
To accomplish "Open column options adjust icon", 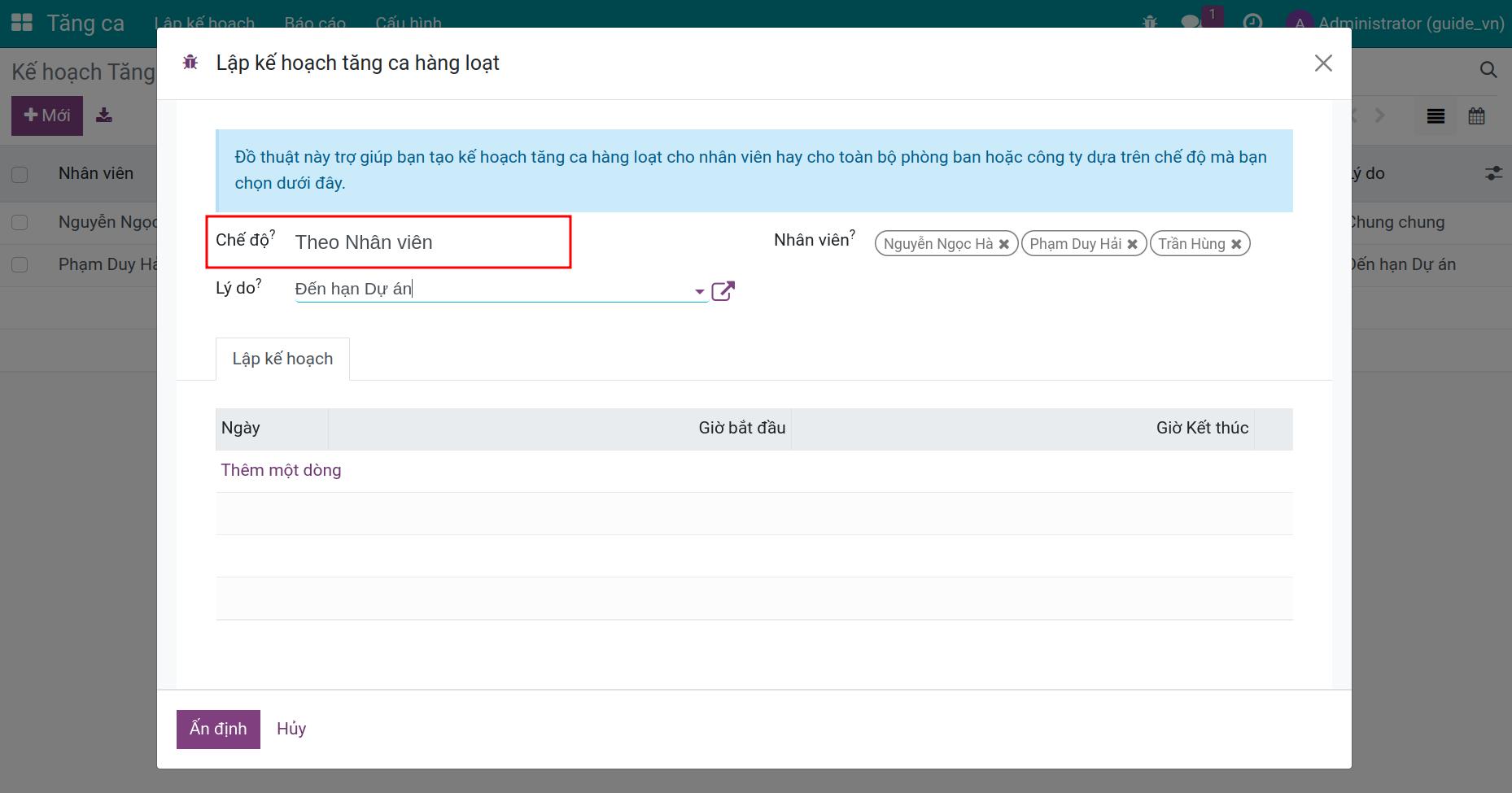I will pyautogui.click(x=1493, y=173).
